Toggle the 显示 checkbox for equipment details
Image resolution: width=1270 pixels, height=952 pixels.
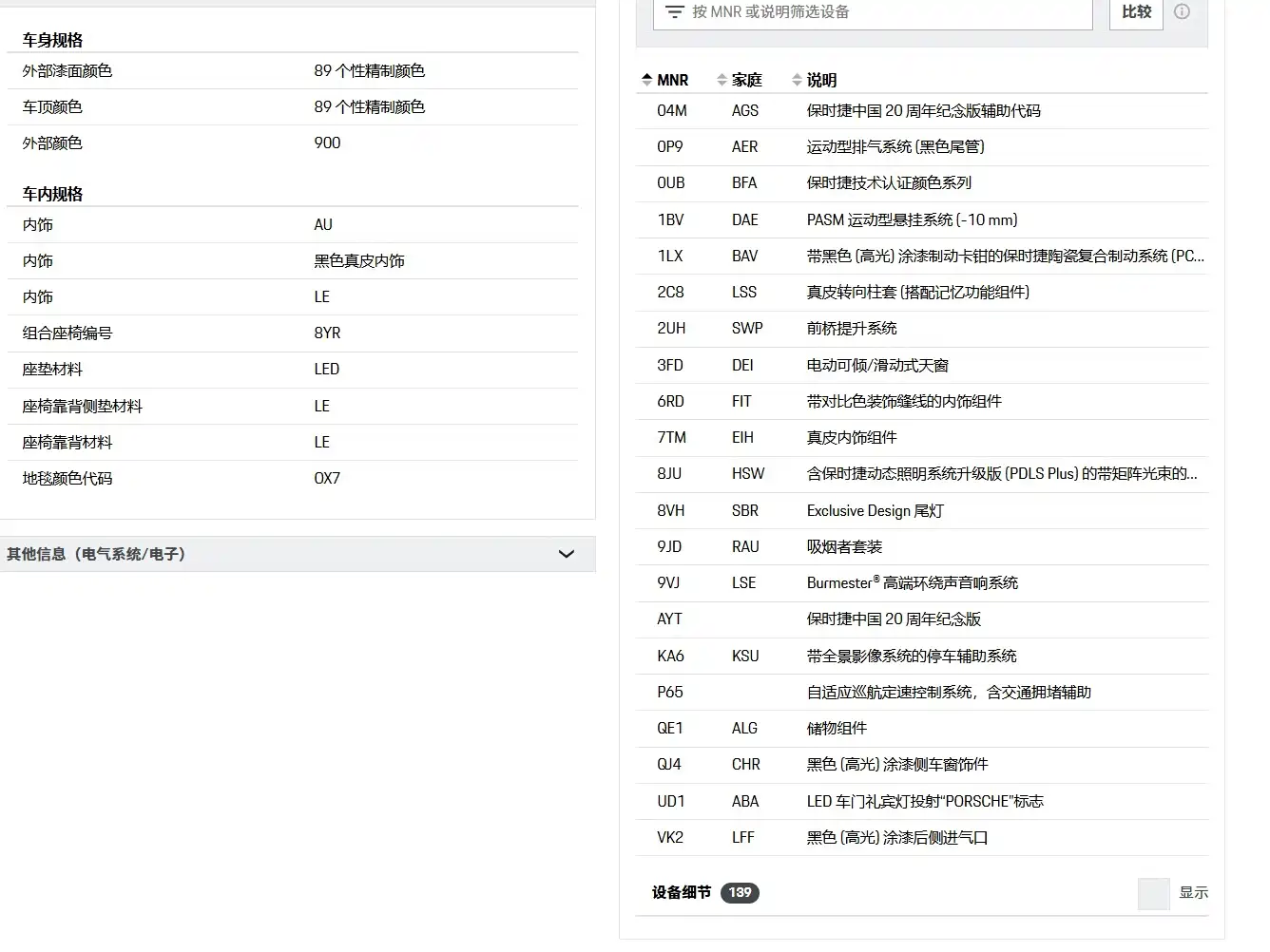pyautogui.click(x=1153, y=893)
